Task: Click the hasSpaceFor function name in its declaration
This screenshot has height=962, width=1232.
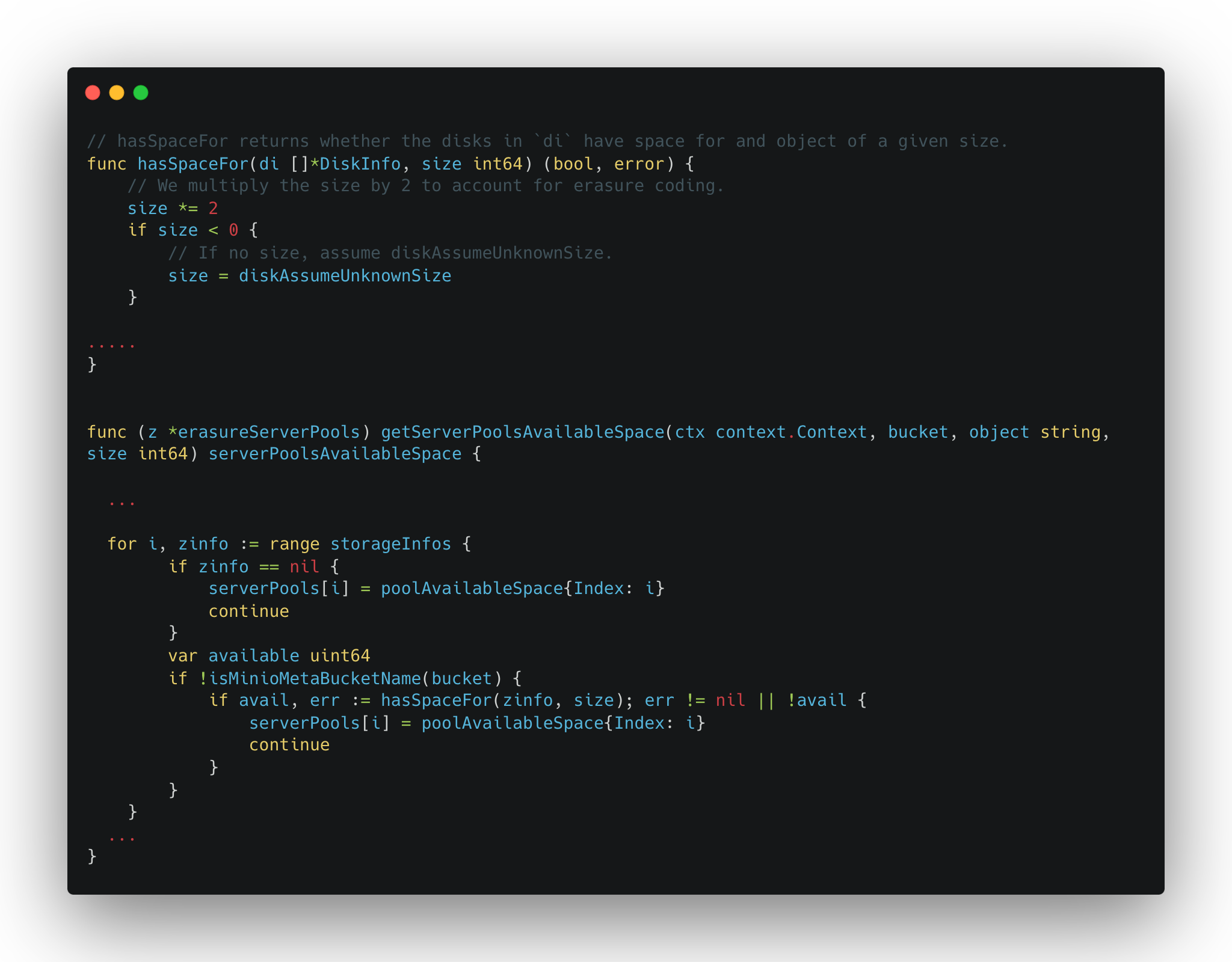Action: click(x=192, y=164)
